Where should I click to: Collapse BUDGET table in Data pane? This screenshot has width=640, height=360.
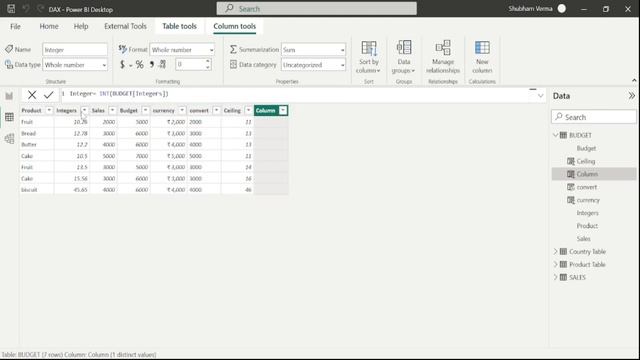556,135
